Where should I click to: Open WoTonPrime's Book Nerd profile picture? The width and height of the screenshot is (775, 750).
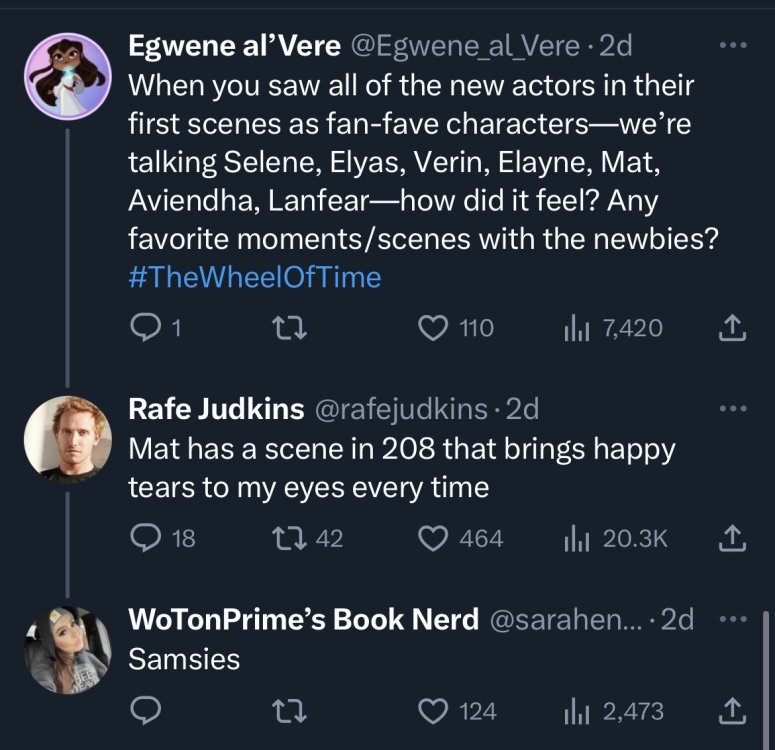[x=67, y=649]
